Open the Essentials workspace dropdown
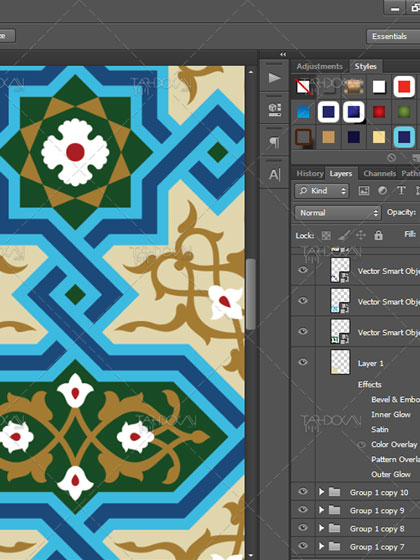 [393, 36]
